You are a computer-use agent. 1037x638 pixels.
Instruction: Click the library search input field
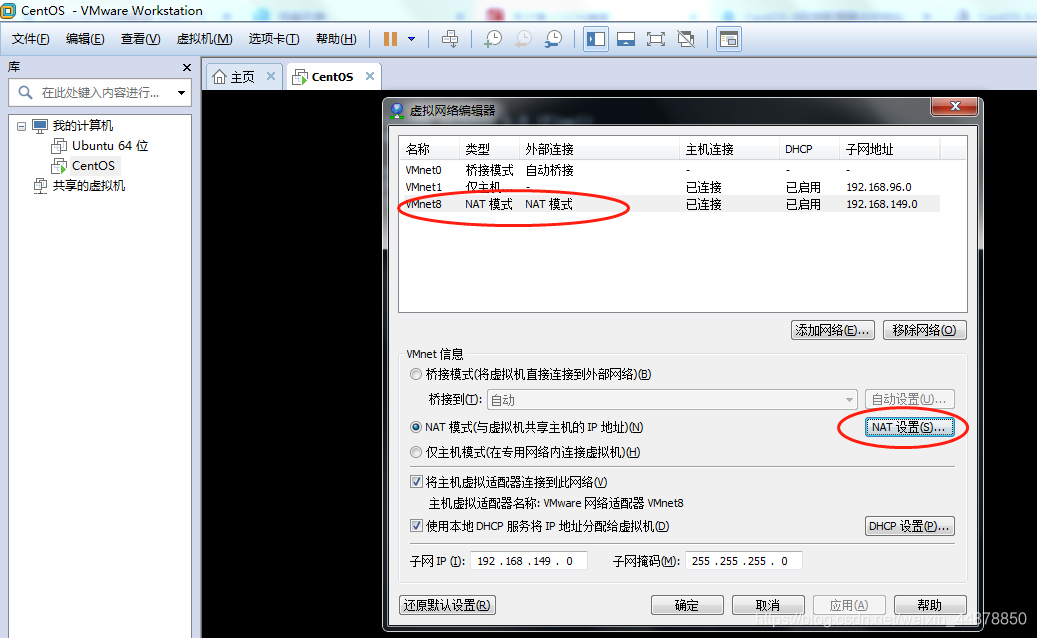click(x=101, y=93)
